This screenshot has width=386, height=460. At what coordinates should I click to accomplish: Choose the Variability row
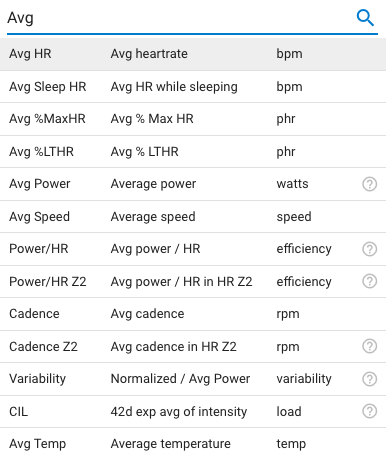[x=193, y=379]
